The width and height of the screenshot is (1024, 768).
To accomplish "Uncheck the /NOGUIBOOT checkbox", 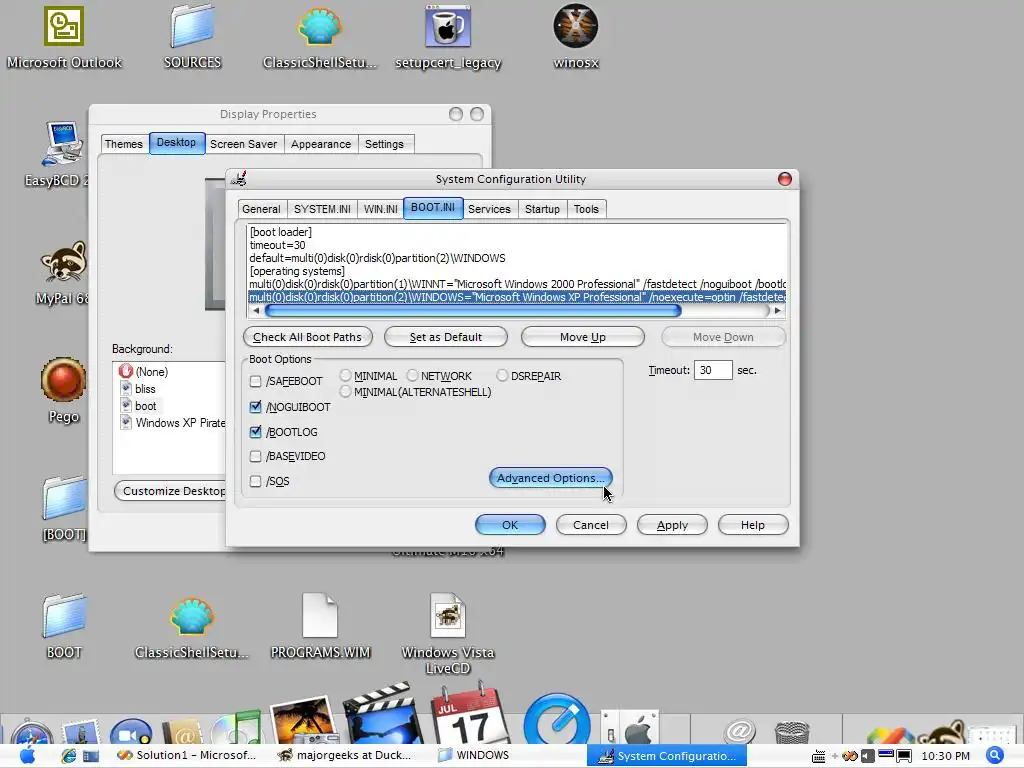I will coord(255,407).
